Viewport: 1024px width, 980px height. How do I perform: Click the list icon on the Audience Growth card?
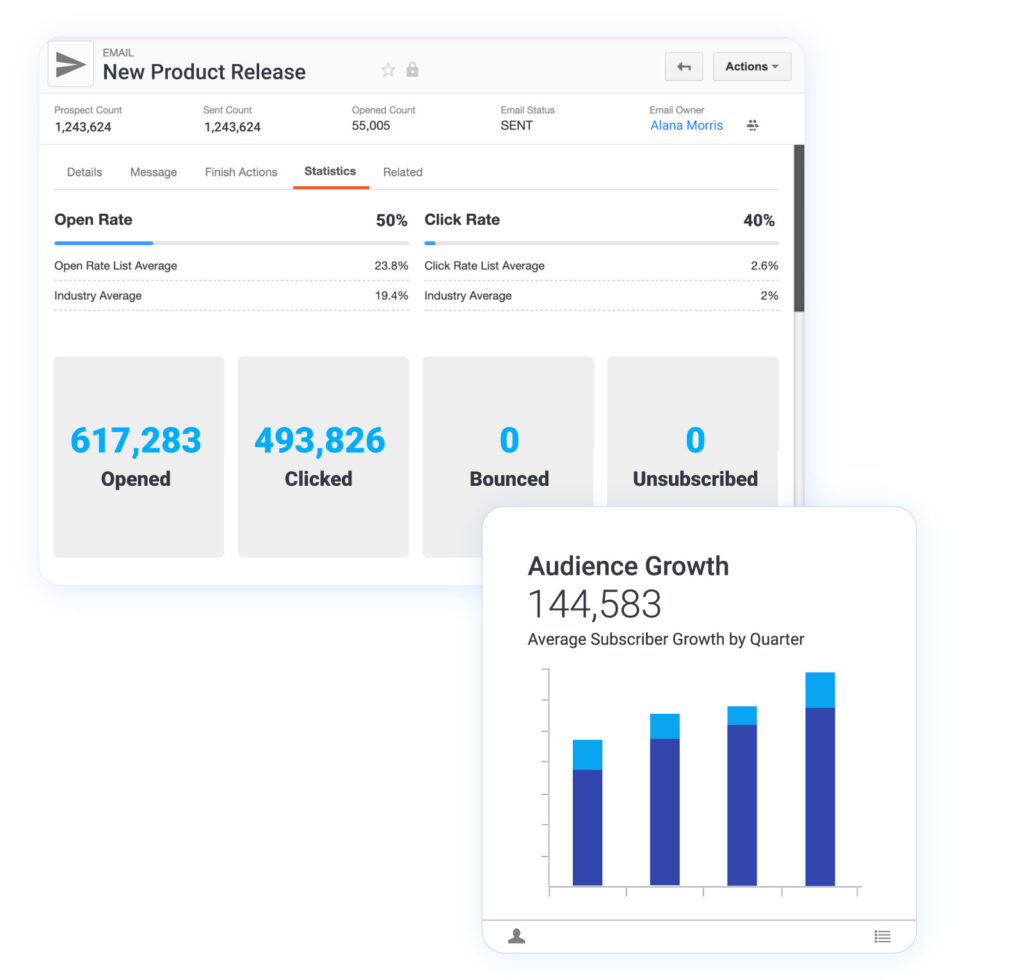(882, 936)
